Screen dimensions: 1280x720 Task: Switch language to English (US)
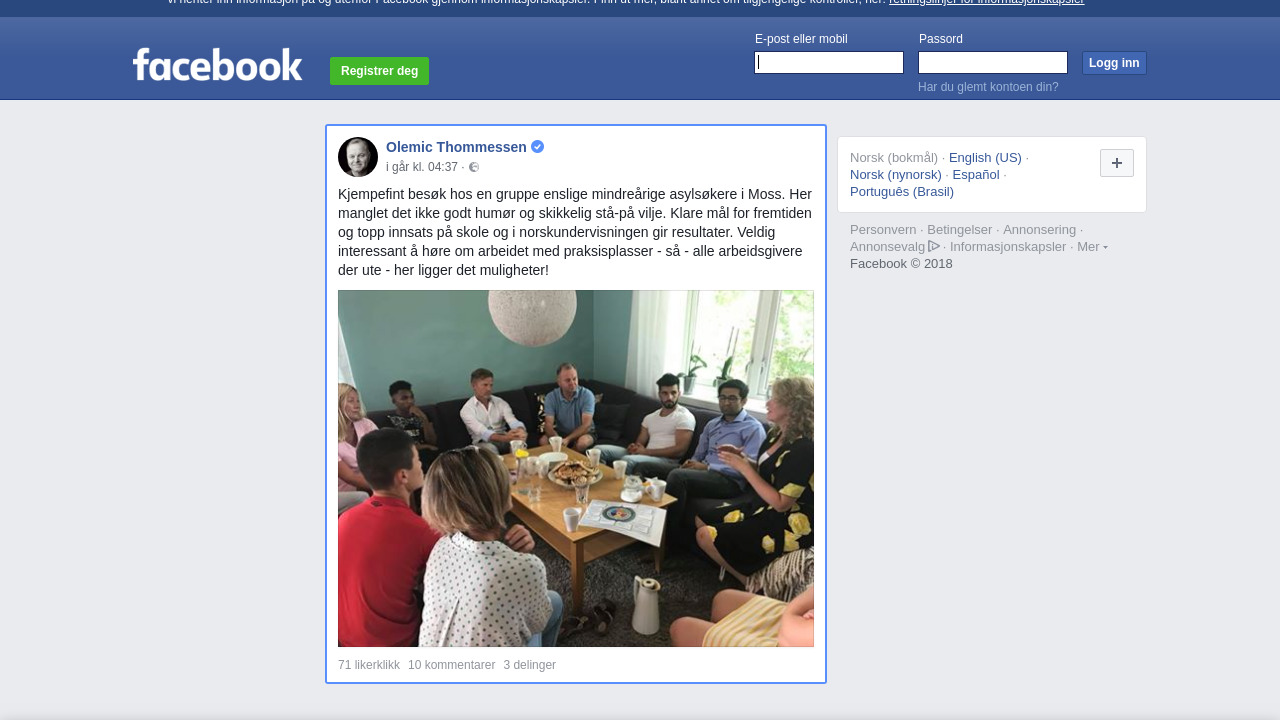click(985, 158)
